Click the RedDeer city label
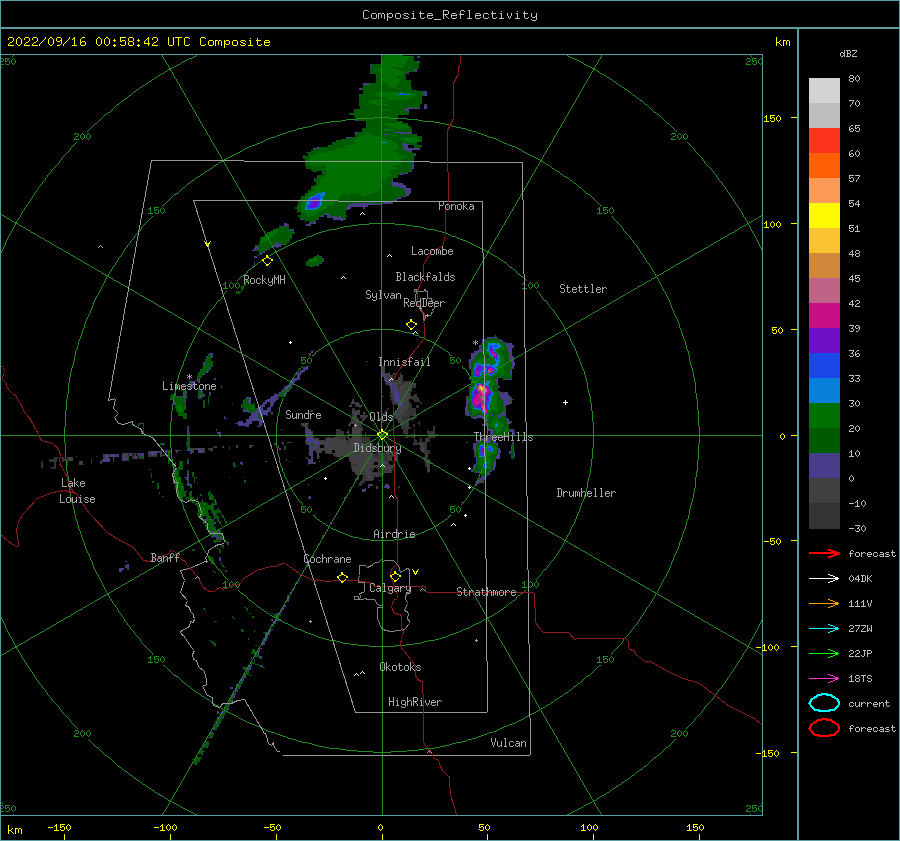900x841 pixels. (424, 303)
